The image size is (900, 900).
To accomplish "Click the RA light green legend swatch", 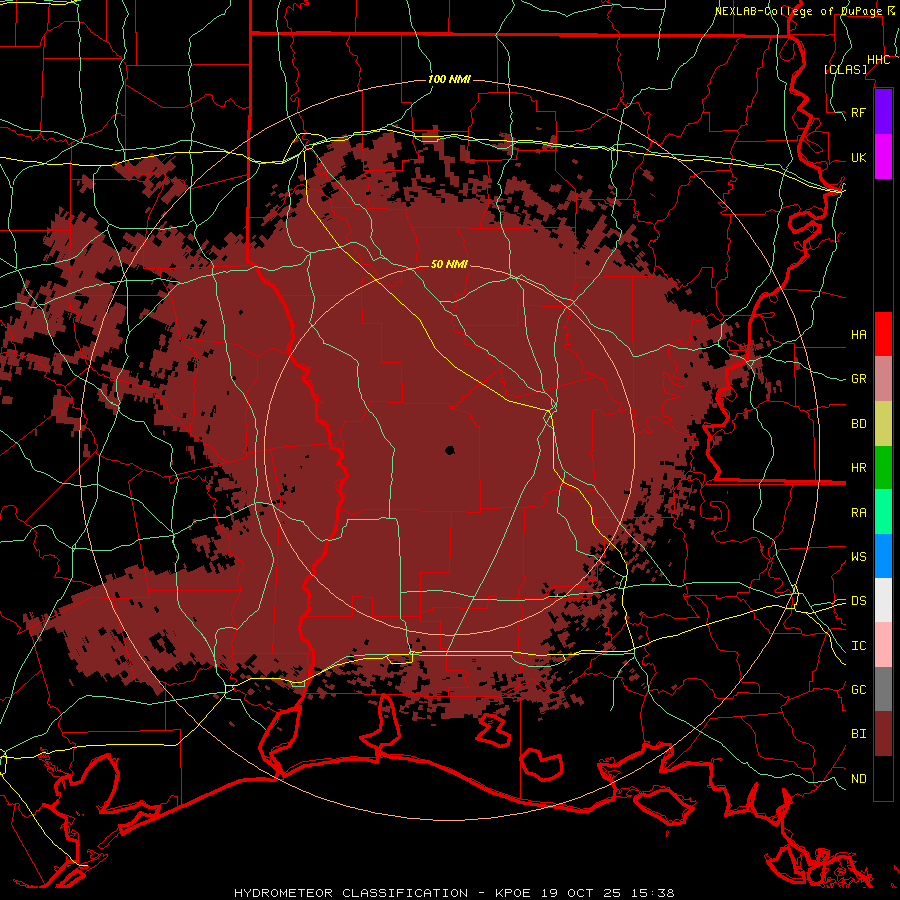I will [883, 512].
